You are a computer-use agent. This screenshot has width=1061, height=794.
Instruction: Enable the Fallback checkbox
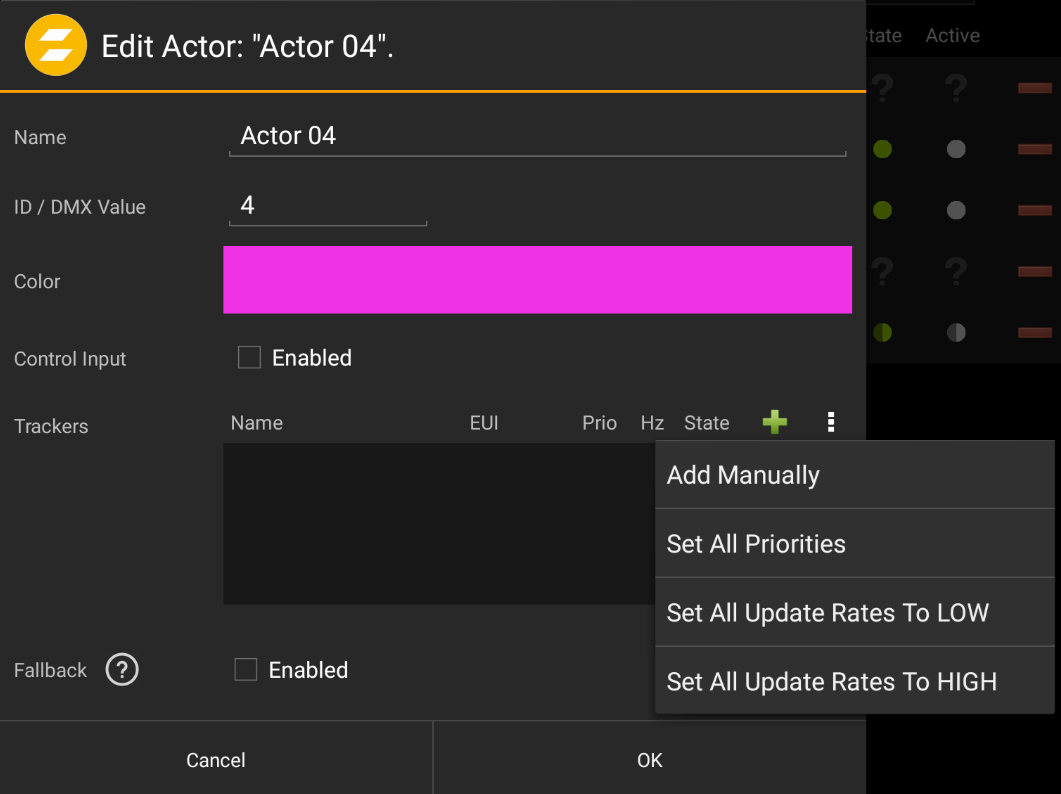coord(246,669)
